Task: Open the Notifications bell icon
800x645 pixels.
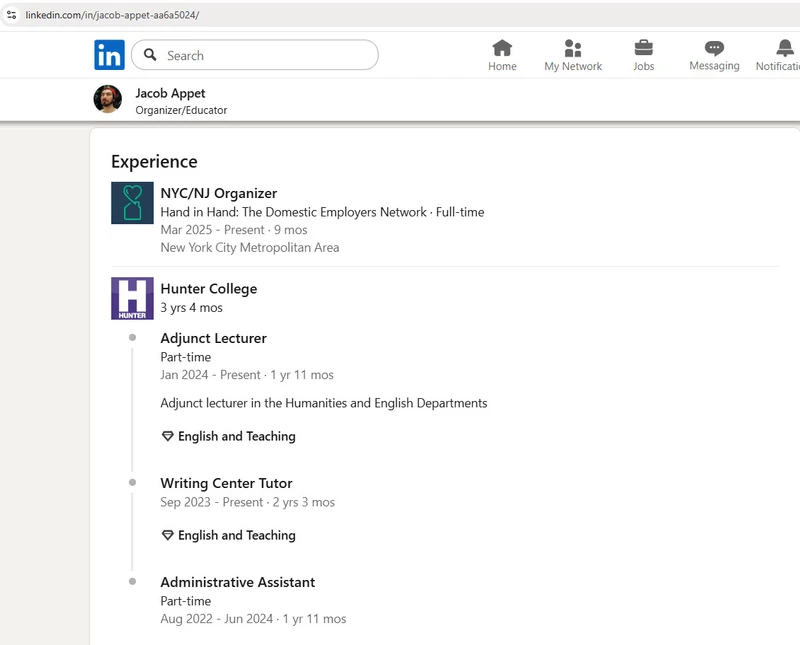Action: [x=785, y=48]
